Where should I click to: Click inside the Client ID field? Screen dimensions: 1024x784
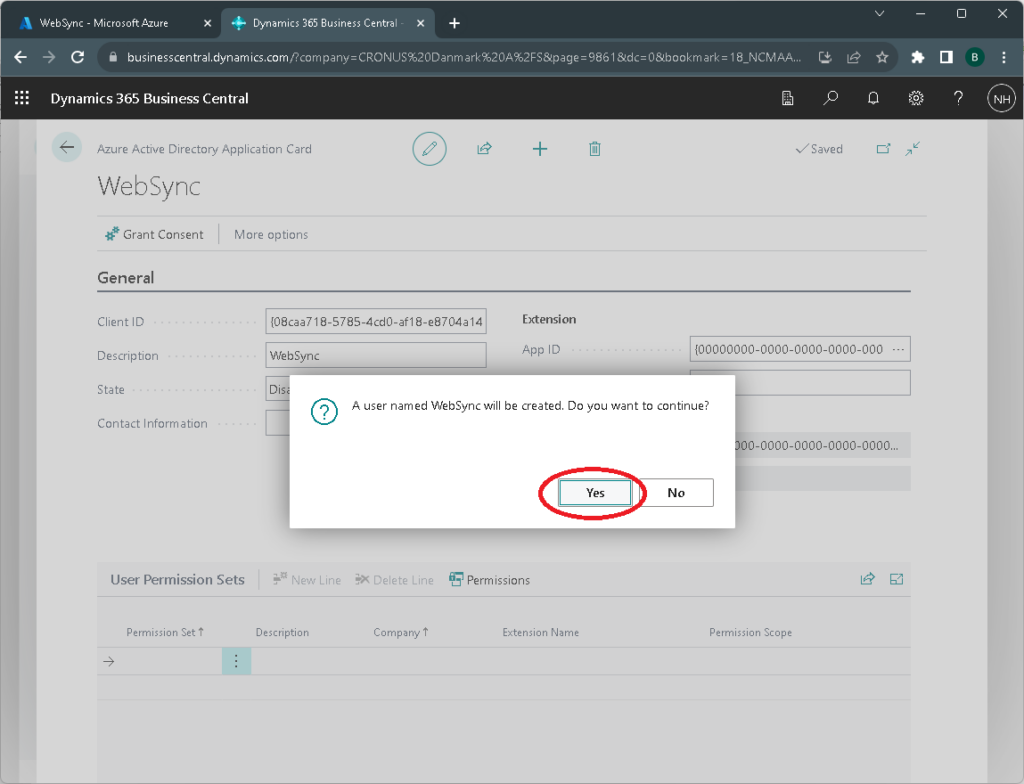[375, 321]
